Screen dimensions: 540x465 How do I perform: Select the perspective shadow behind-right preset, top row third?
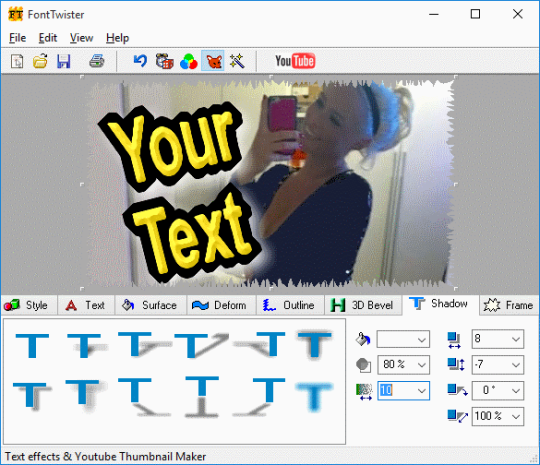coord(144,344)
